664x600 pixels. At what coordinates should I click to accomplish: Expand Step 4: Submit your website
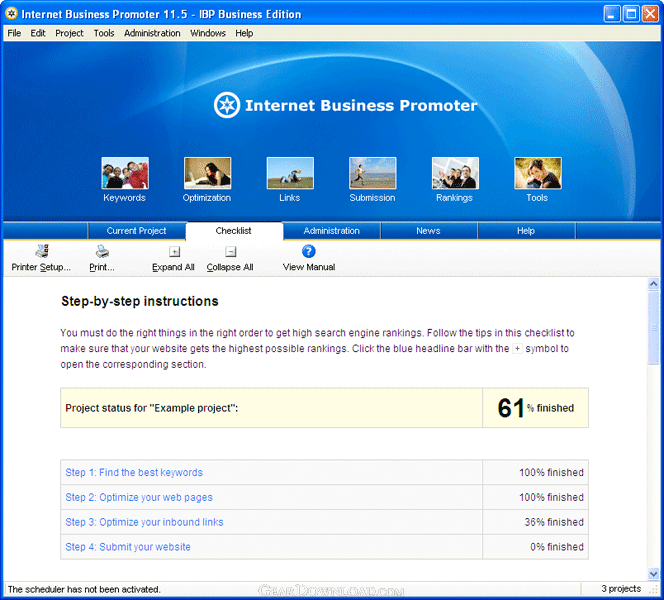(x=128, y=547)
